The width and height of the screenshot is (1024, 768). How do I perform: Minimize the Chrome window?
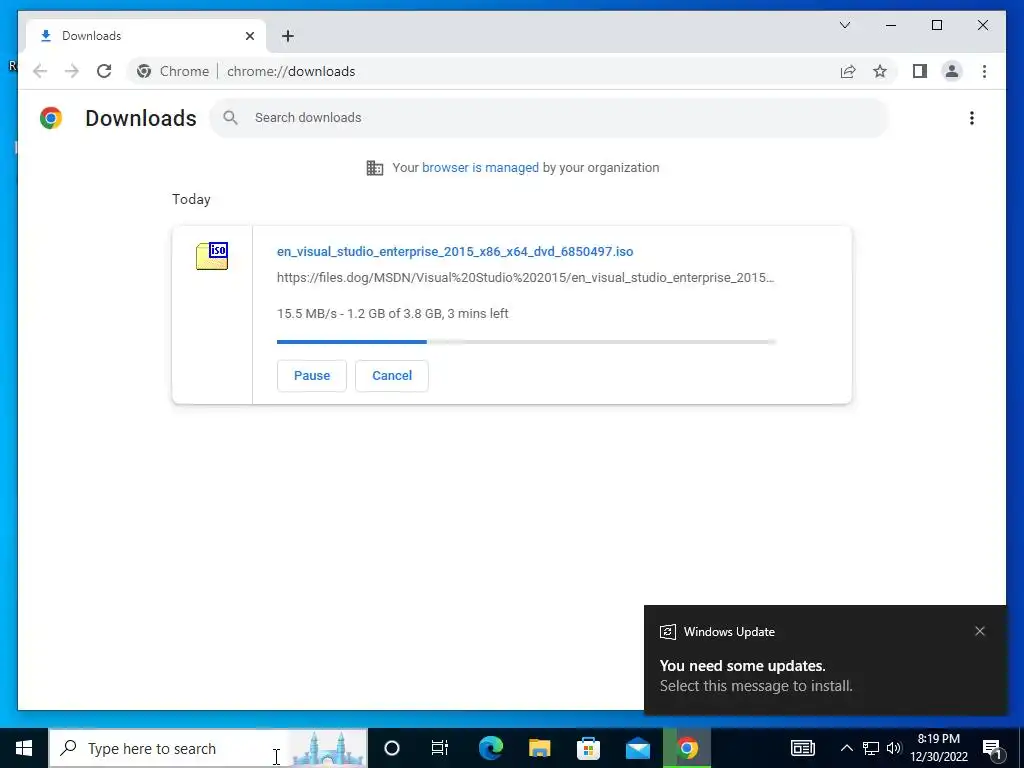891,25
